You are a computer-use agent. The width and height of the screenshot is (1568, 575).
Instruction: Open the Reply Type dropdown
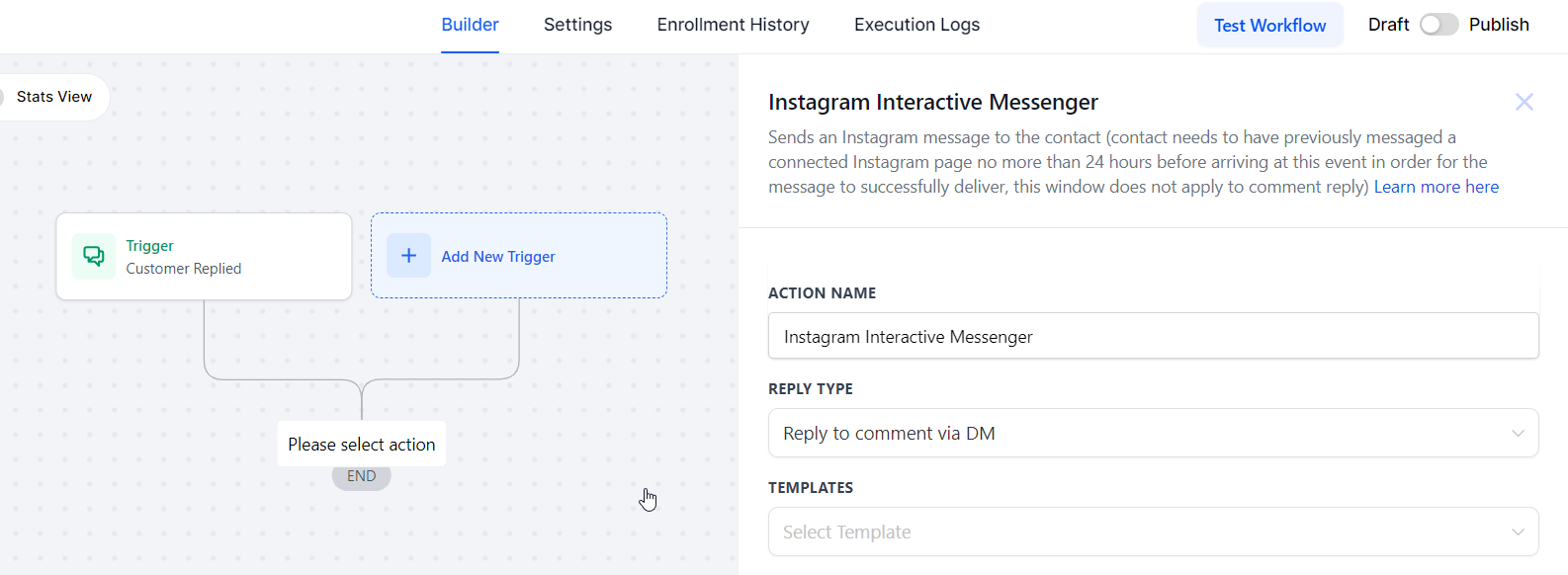[1153, 433]
